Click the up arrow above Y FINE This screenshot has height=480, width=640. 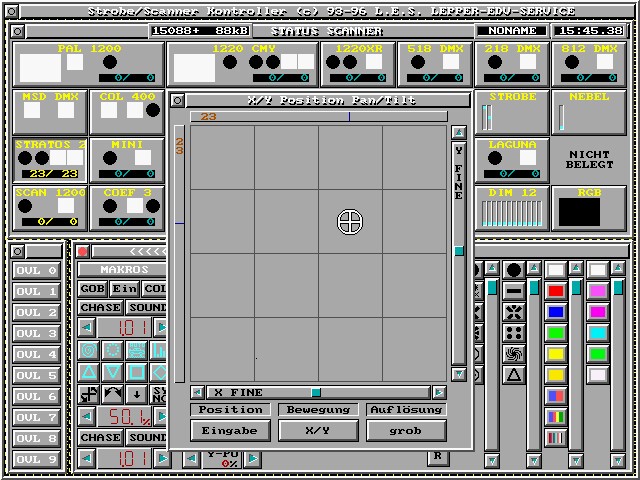[459, 133]
